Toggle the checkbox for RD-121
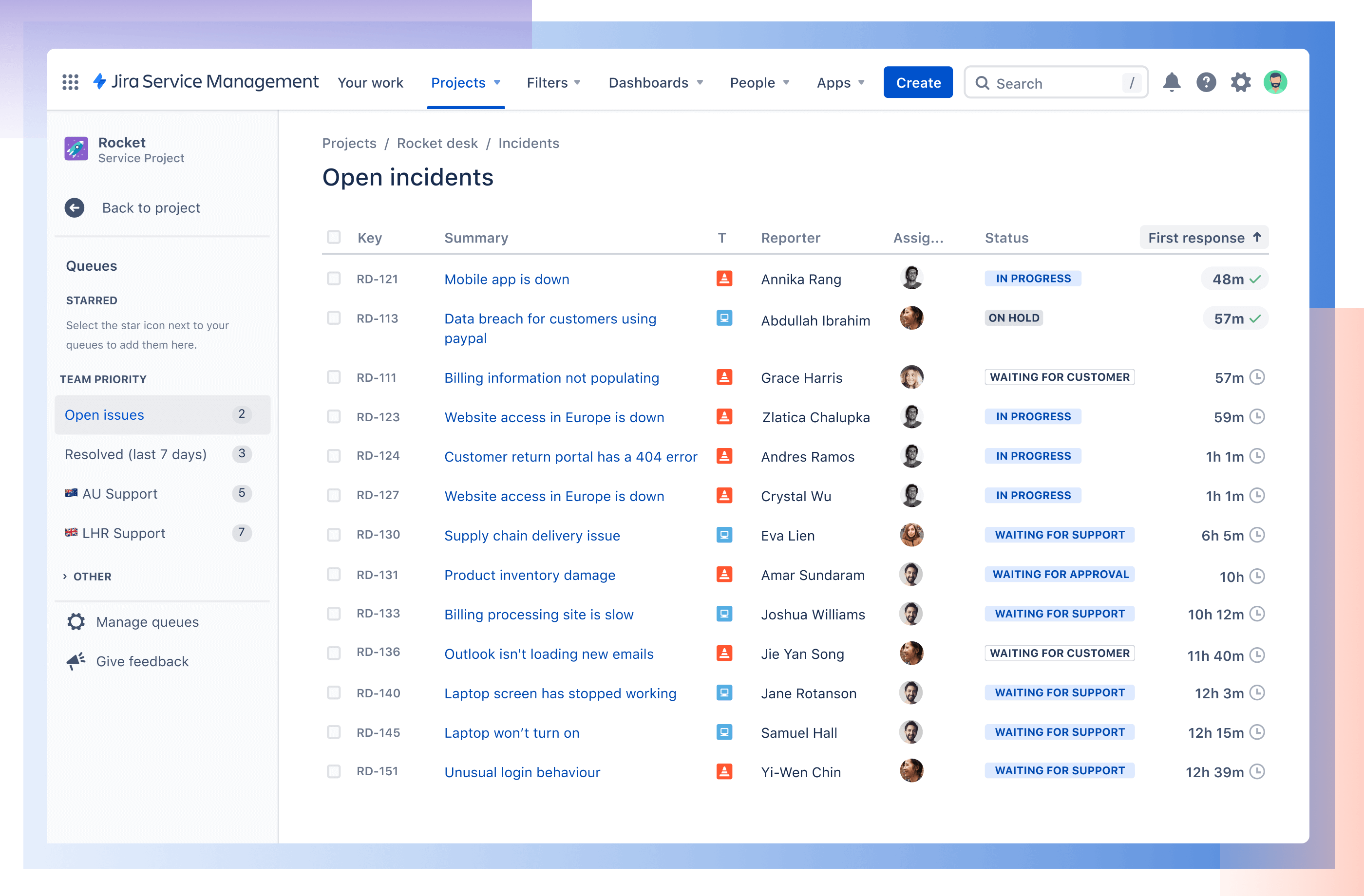 coord(333,278)
